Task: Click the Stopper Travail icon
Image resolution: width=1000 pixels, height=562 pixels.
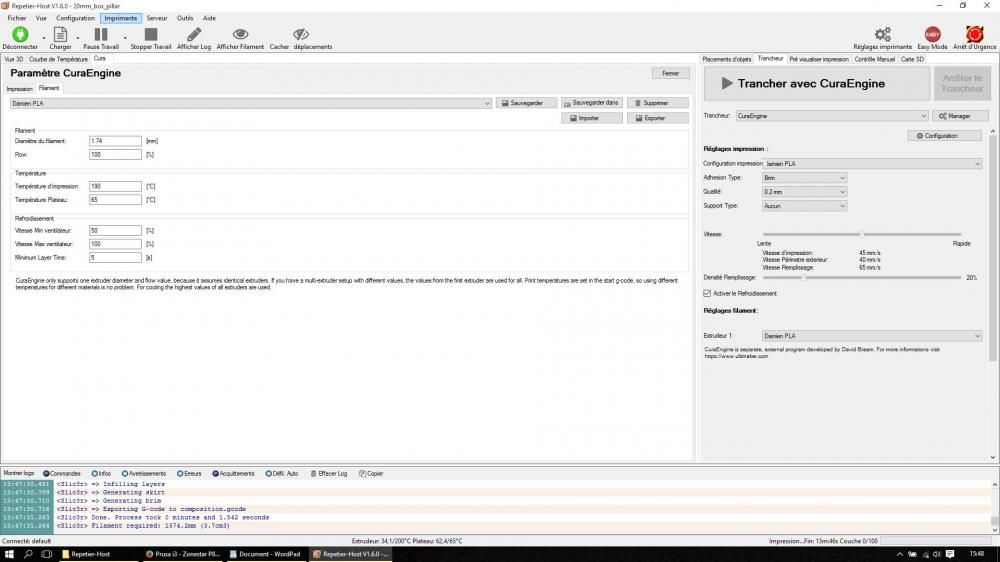Action: click(x=151, y=34)
